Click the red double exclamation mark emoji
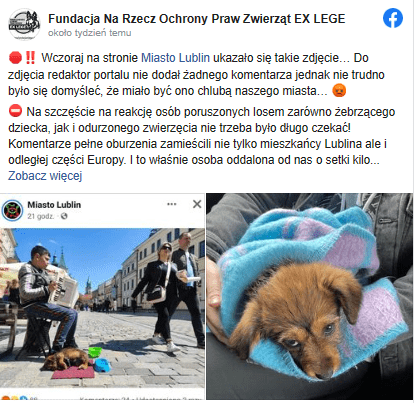Viewport: 415px width, 403px height. 31,58
